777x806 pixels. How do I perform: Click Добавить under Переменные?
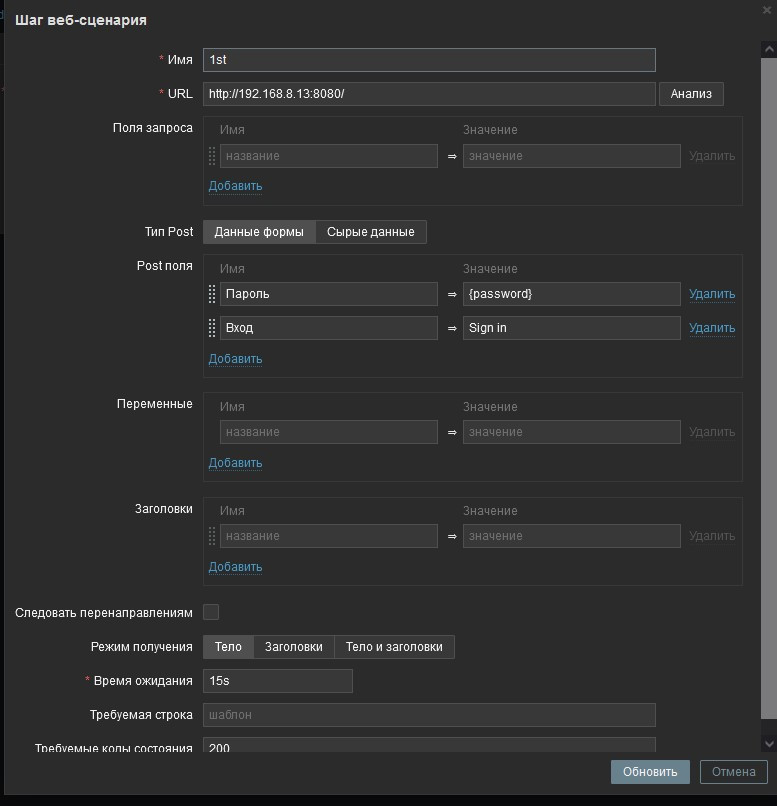pos(235,463)
